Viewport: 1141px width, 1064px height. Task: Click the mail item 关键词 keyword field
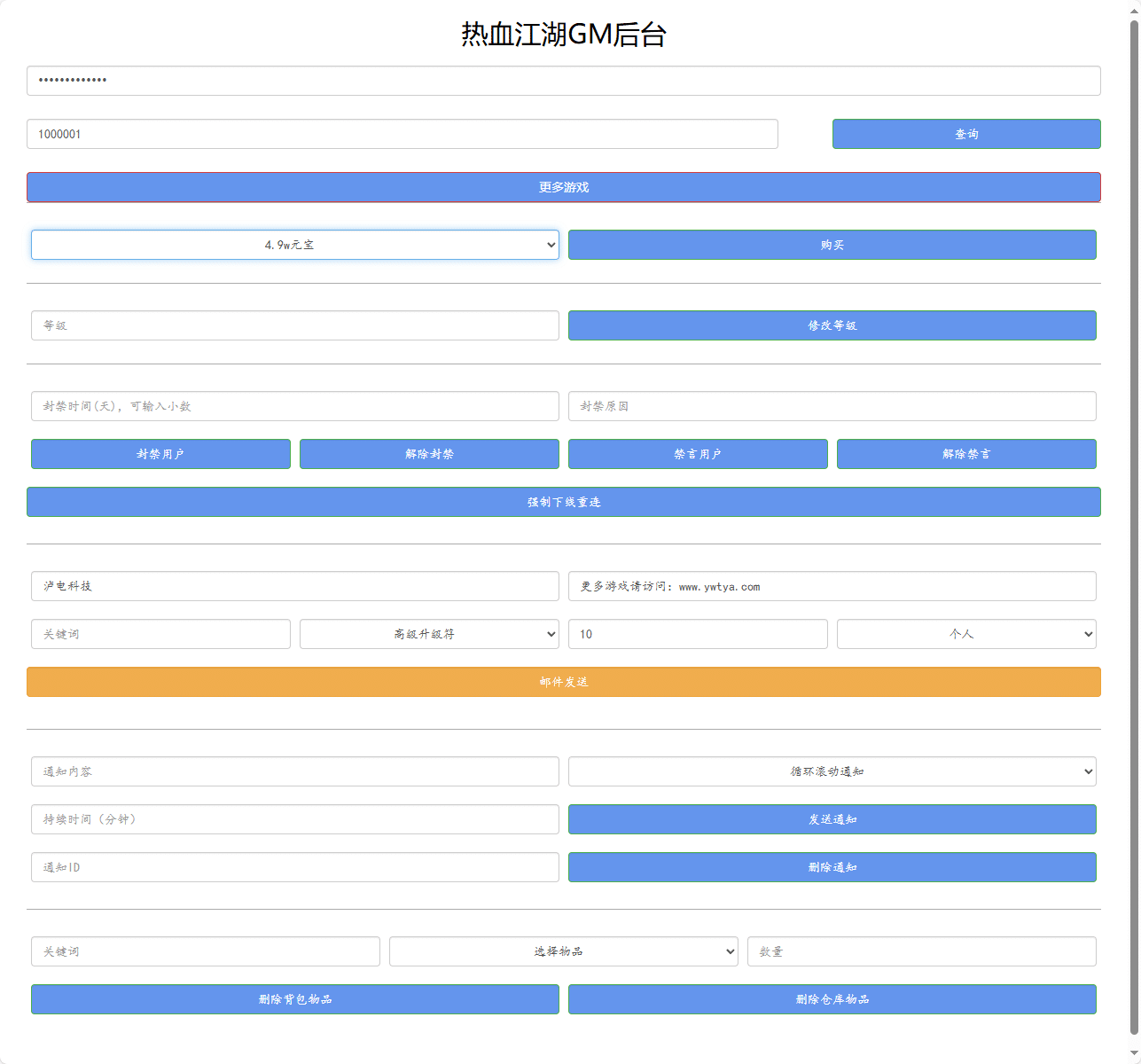pyautogui.click(x=160, y=634)
